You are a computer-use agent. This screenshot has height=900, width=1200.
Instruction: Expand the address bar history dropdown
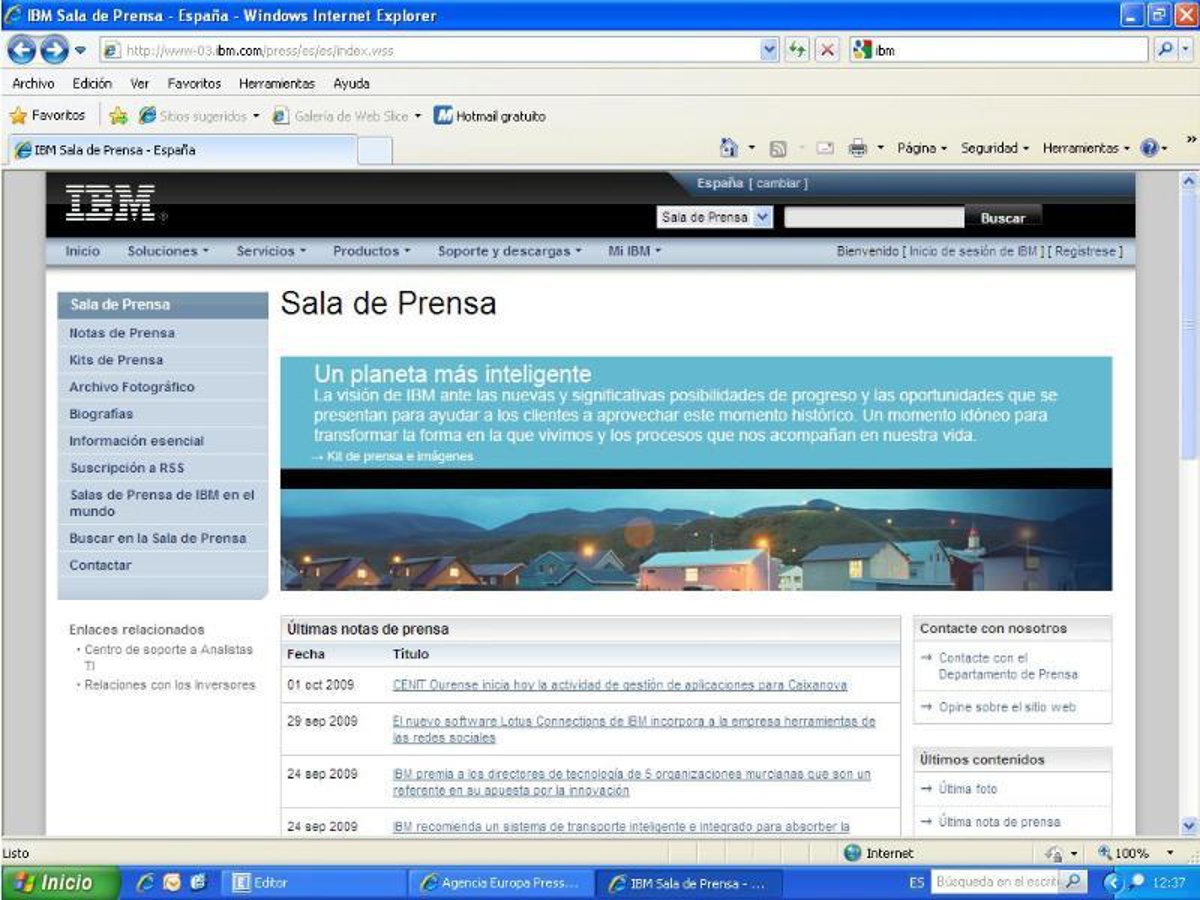[769, 50]
